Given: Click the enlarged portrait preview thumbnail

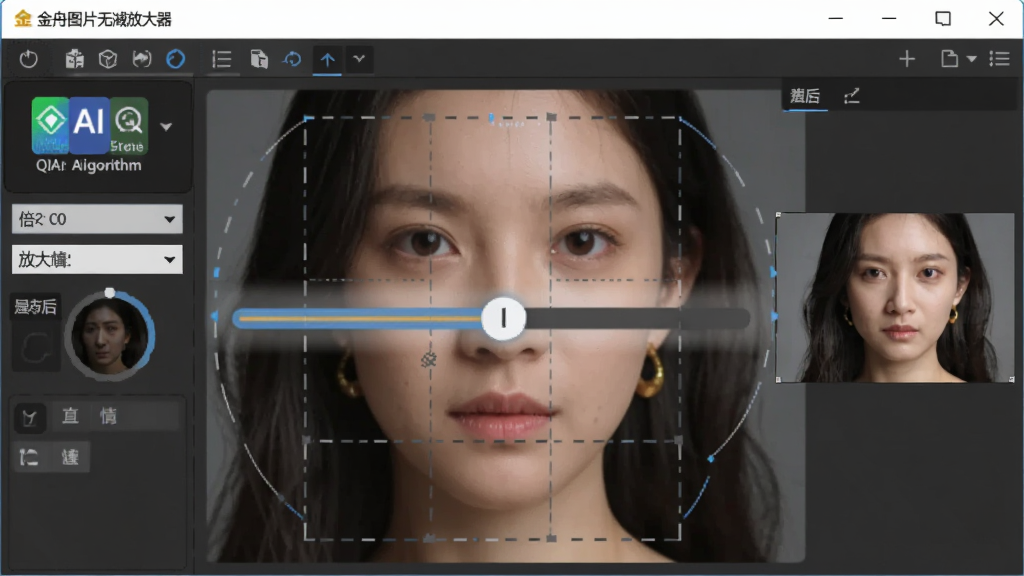Looking at the screenshot, I should [895, 297].
